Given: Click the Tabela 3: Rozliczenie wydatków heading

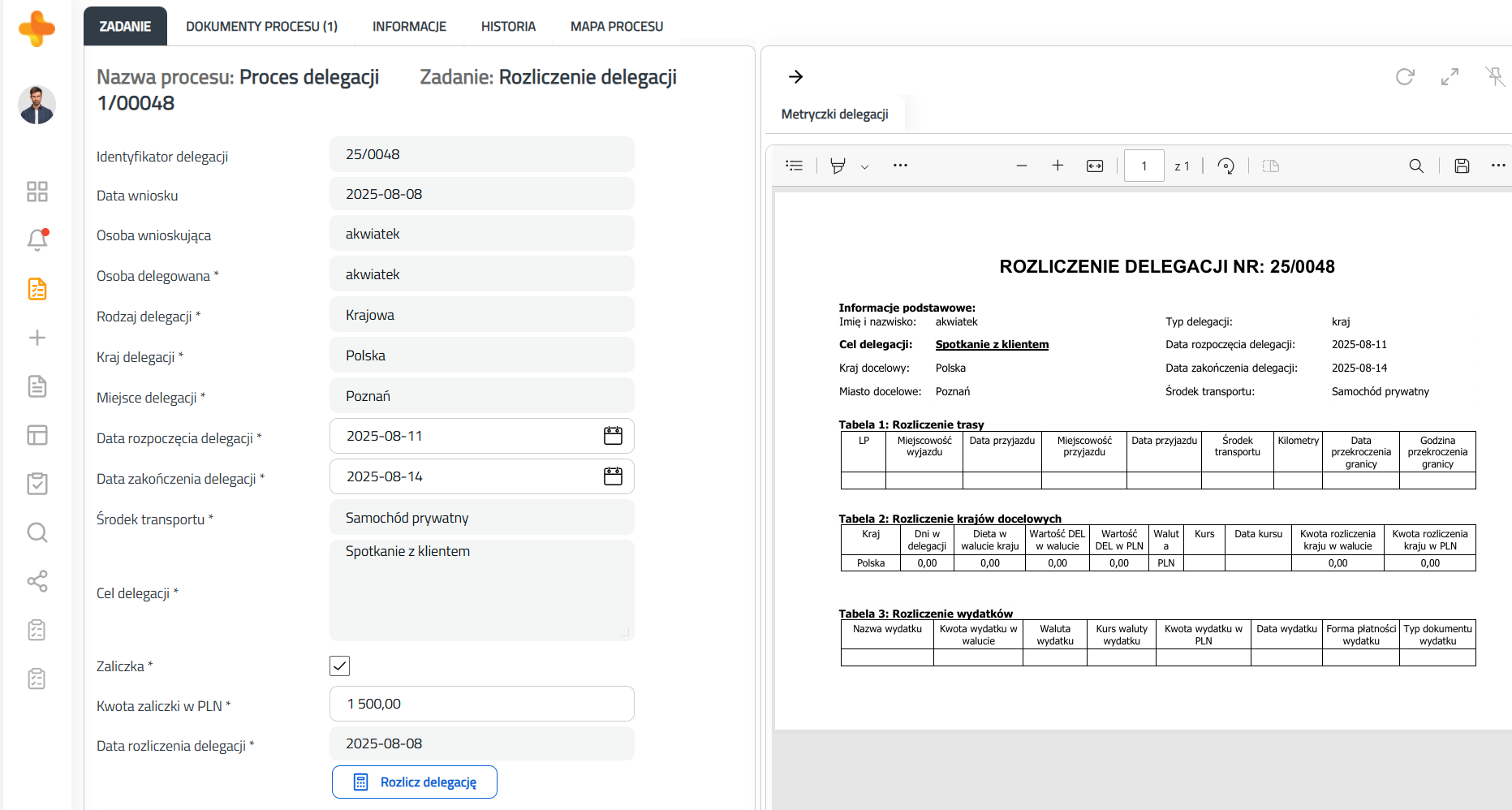Looking at the screenshot, I should [x=925, y=614].
